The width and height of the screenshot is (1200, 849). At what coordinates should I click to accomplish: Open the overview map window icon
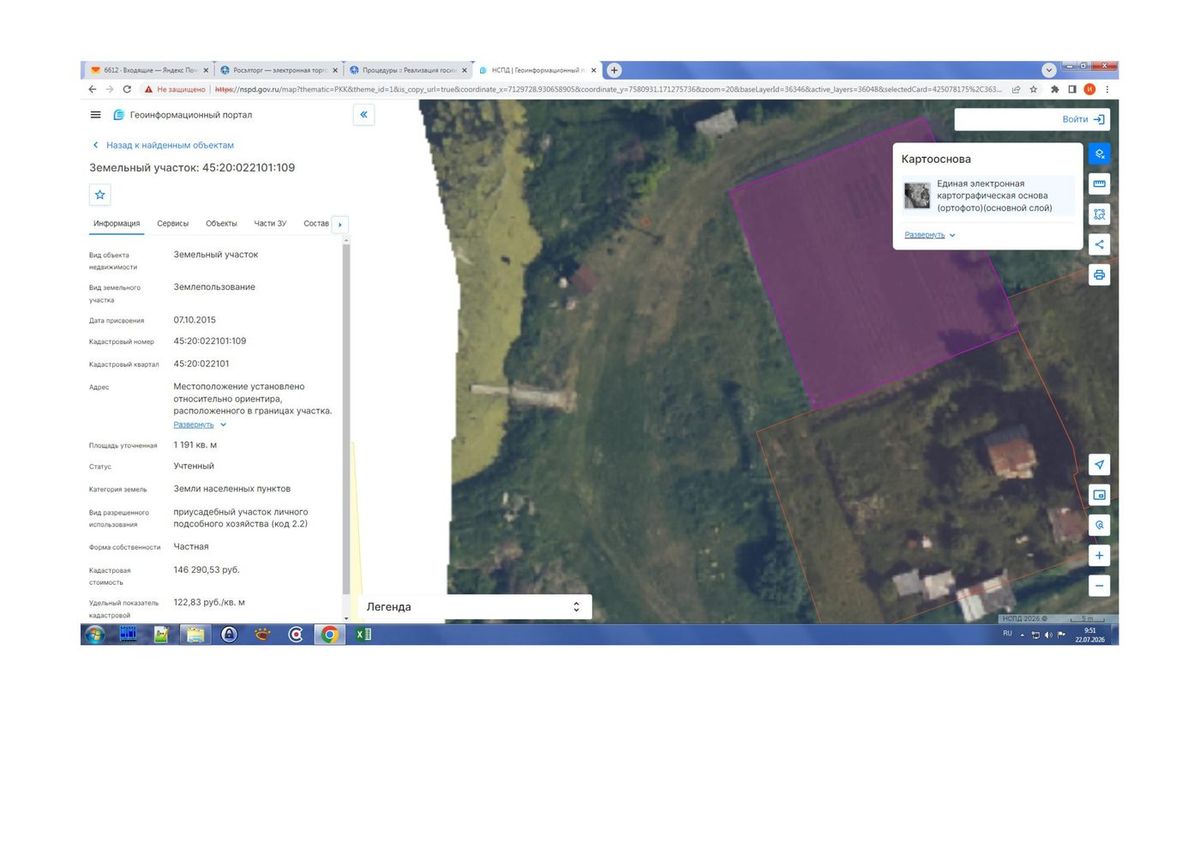tap(1100, 495)
